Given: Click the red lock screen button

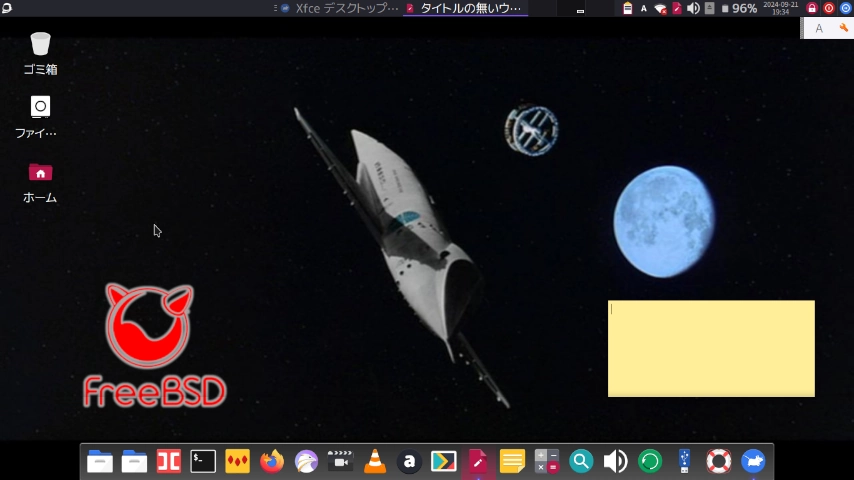Looking at the screenshot, I should pos(812,8).
